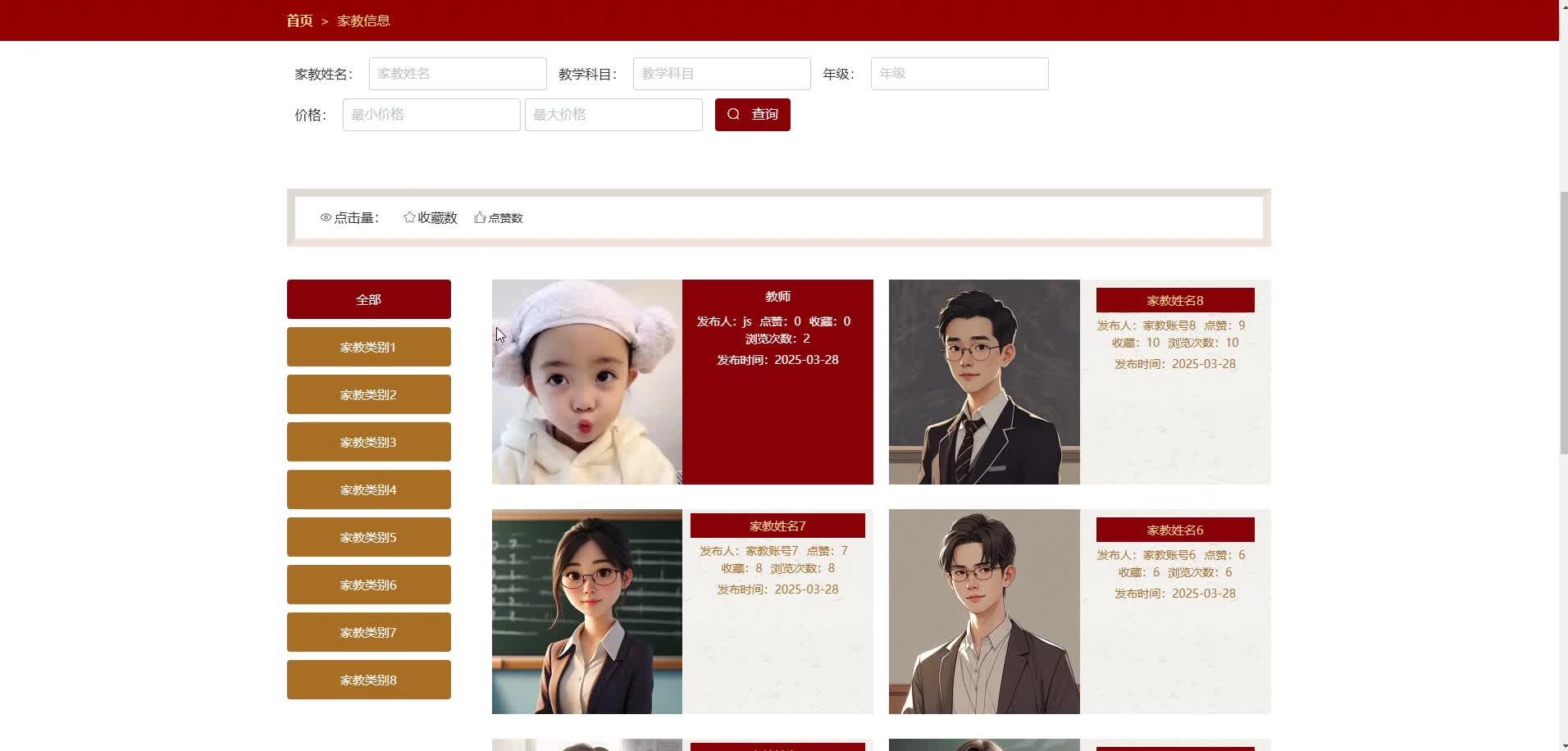Open the portrait thumbnail for 家教姓名8
The image size is (1568, 751).
[x=984, y=382]
